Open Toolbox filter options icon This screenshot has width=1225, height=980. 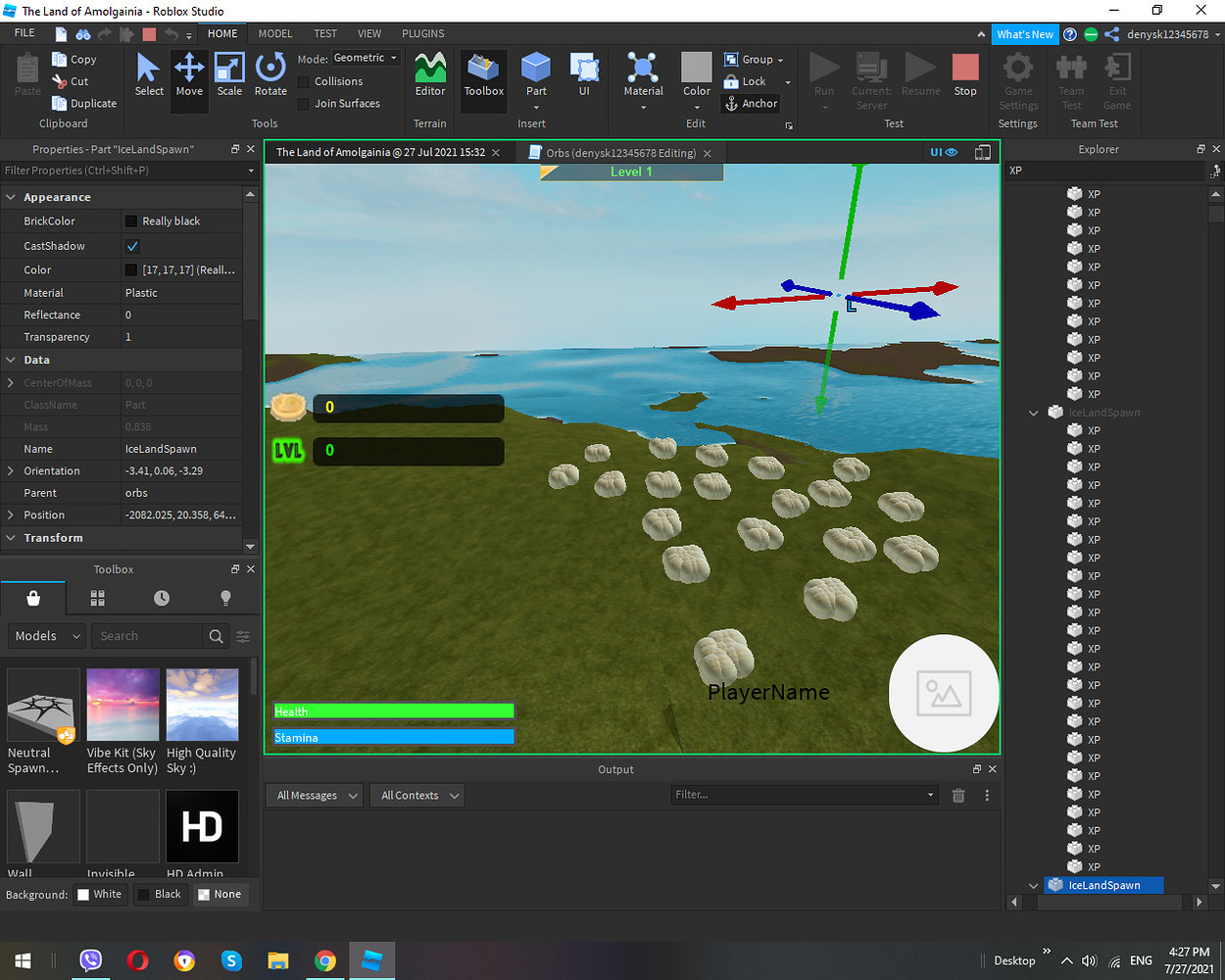[243, 636]
